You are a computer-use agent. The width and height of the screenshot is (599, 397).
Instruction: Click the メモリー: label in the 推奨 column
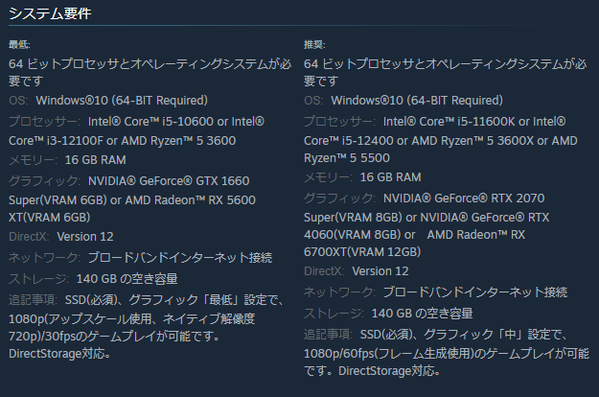click(x=328, y=177)
